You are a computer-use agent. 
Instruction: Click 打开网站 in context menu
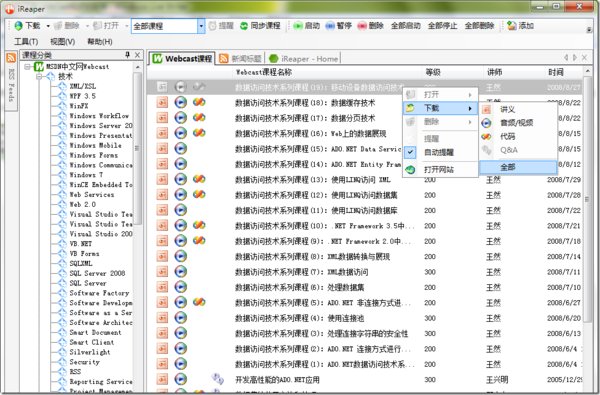(440, 169)
